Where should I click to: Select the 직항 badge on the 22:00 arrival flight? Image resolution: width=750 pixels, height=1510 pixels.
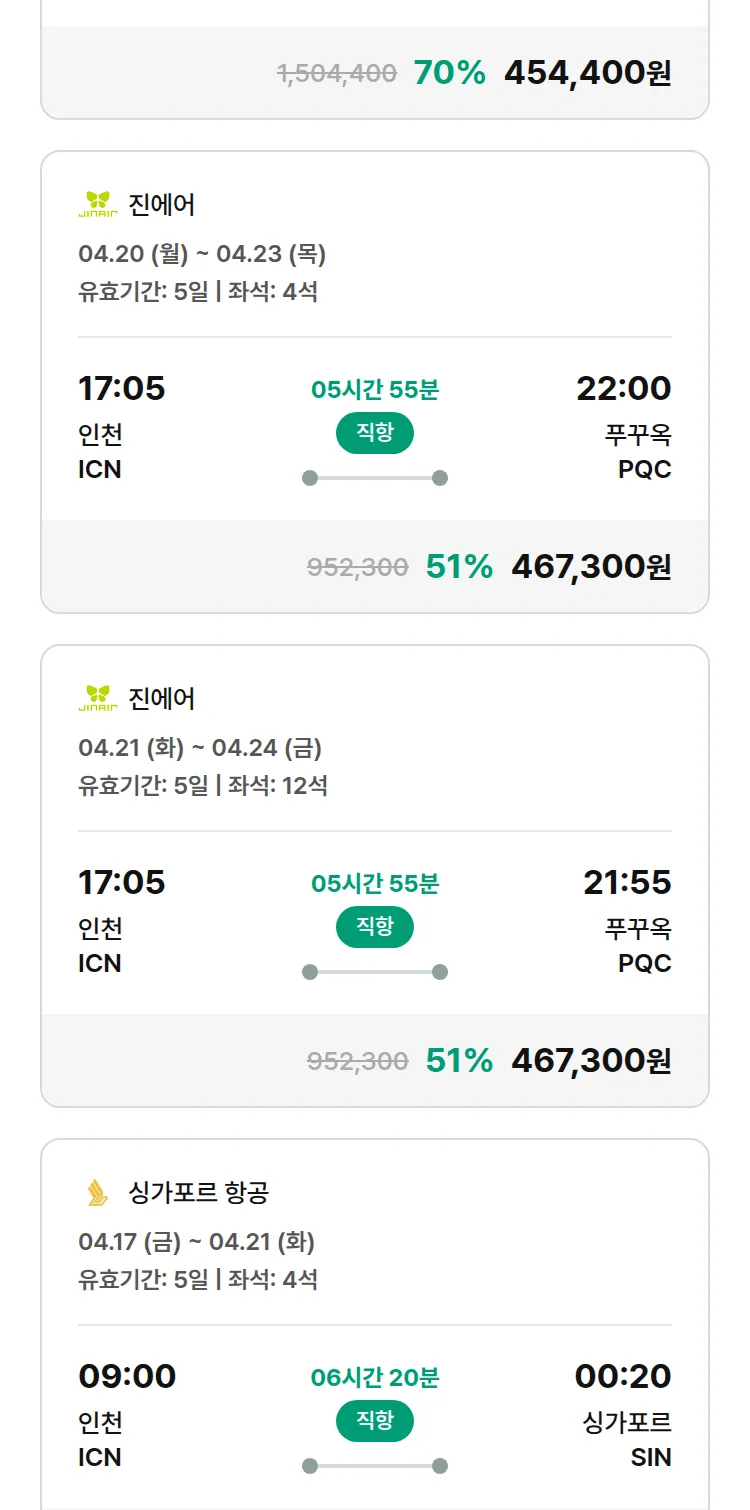(x=375, y=433)
